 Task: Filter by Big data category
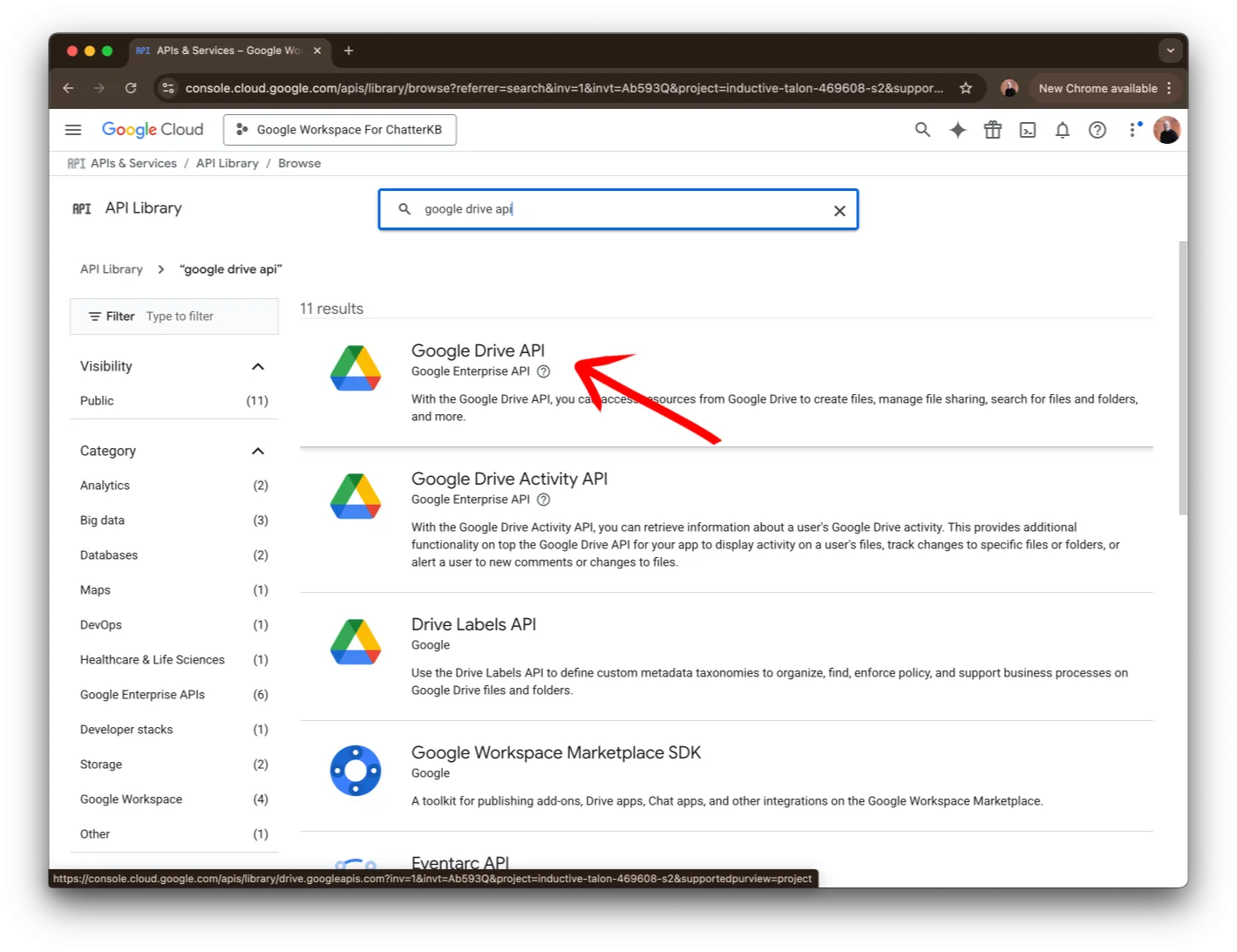[174, 520]
